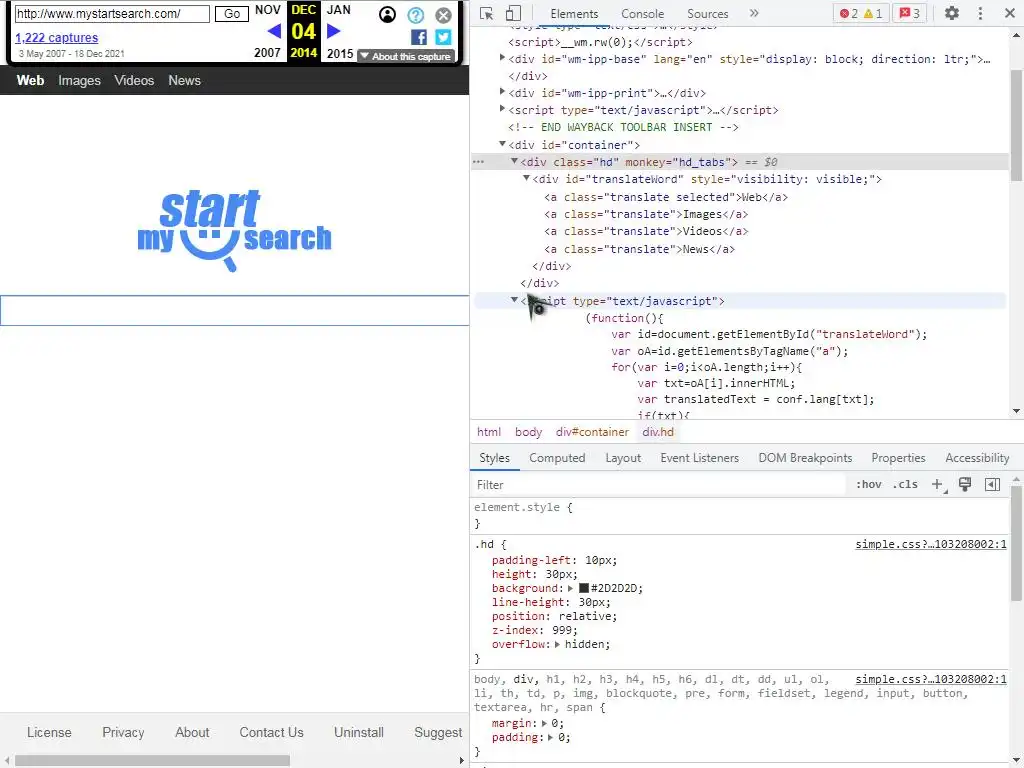Toggle rendering emulations paintbrush icon
This screenshot has width=1024, height=768.
[965, 484]
